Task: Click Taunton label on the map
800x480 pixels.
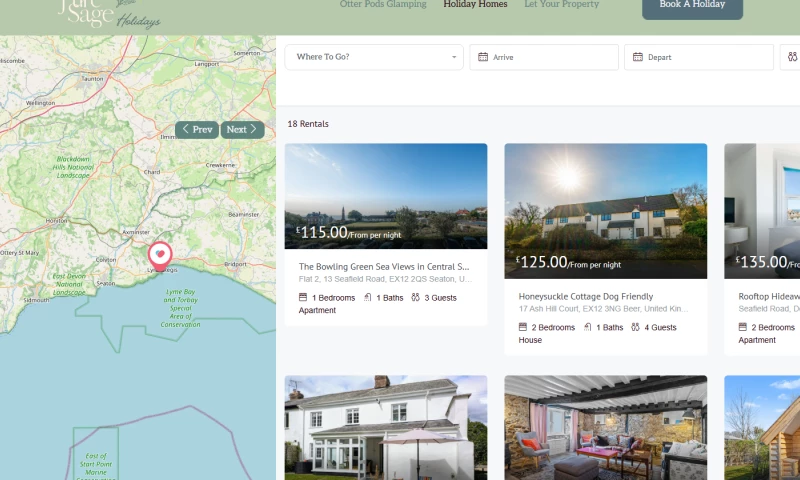Action: click(x=92, y=79)
